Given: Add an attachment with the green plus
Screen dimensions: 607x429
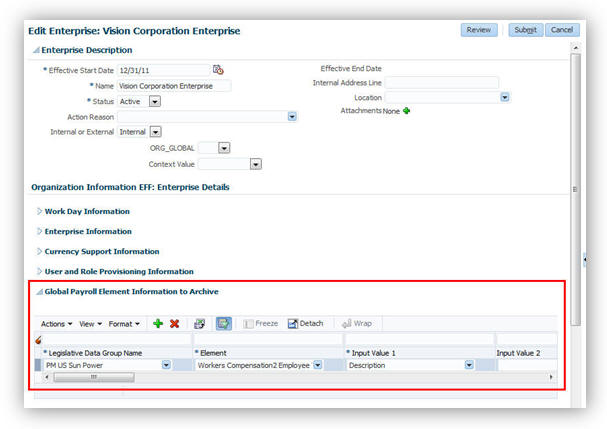Looking at the screenshot, I should click(406, 111).
